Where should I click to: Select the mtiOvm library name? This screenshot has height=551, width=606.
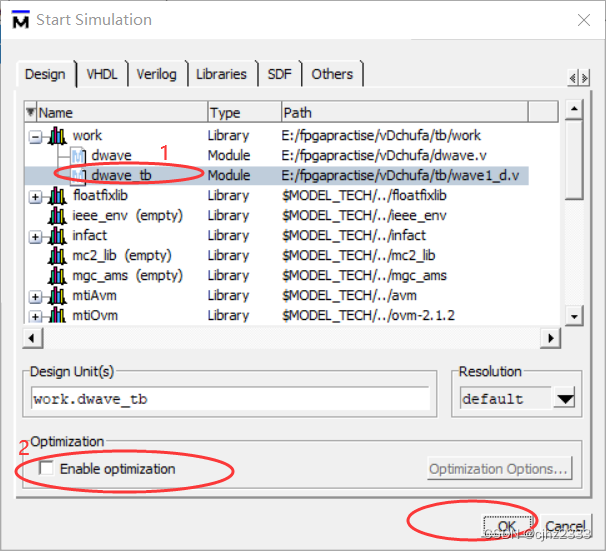tap(95, 315)
